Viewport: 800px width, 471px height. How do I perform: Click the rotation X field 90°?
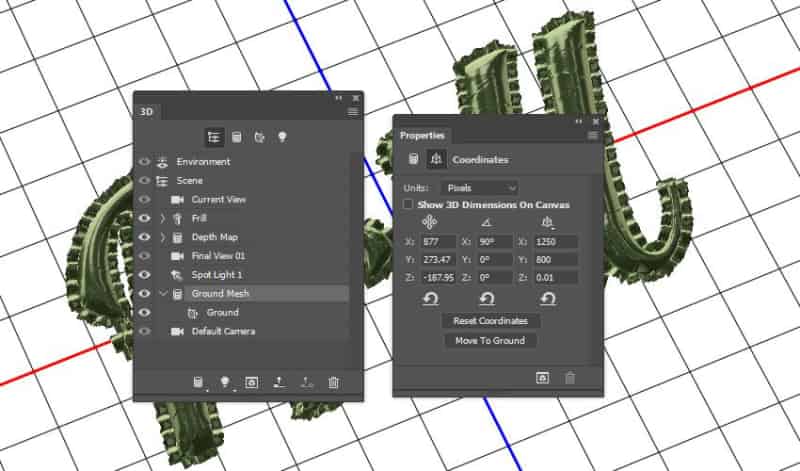tap(494, 241)
